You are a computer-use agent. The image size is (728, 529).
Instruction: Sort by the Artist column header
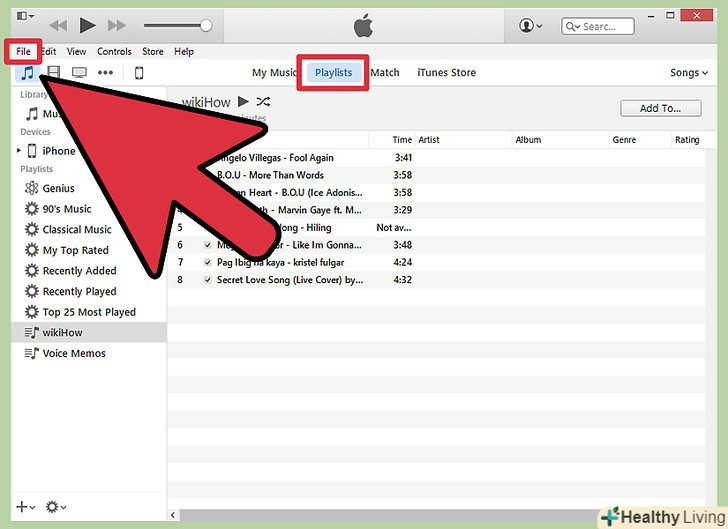(429, 140)
